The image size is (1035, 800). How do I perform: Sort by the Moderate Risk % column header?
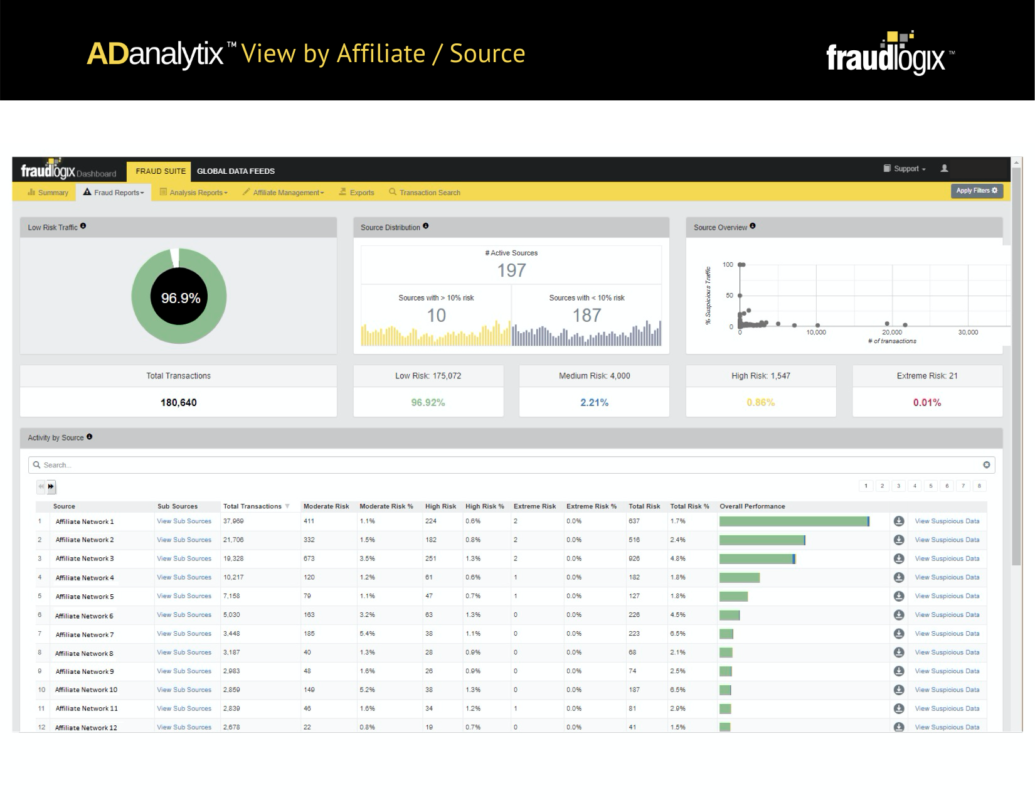386,506
